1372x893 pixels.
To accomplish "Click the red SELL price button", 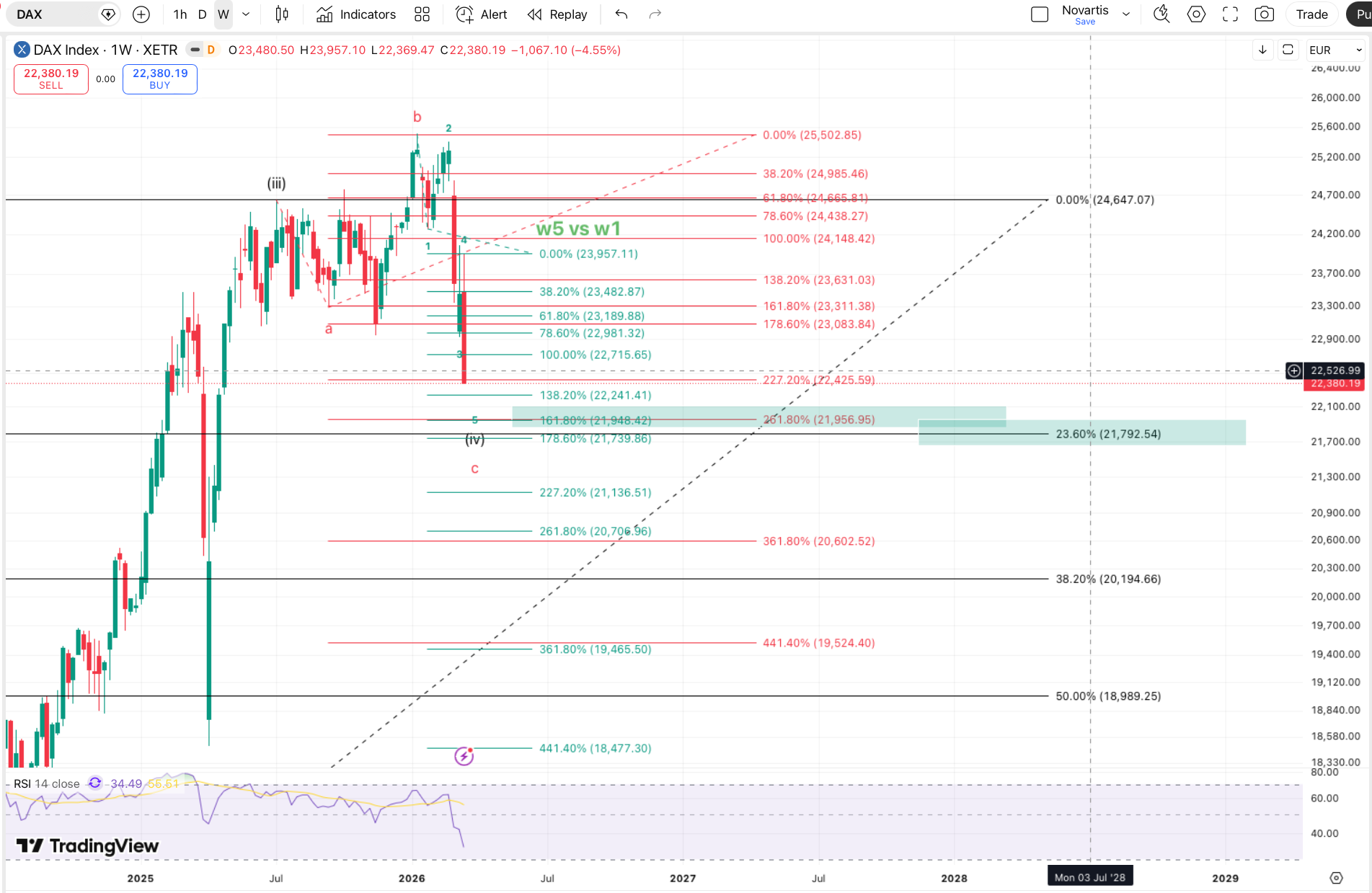I will click(51, 79).
